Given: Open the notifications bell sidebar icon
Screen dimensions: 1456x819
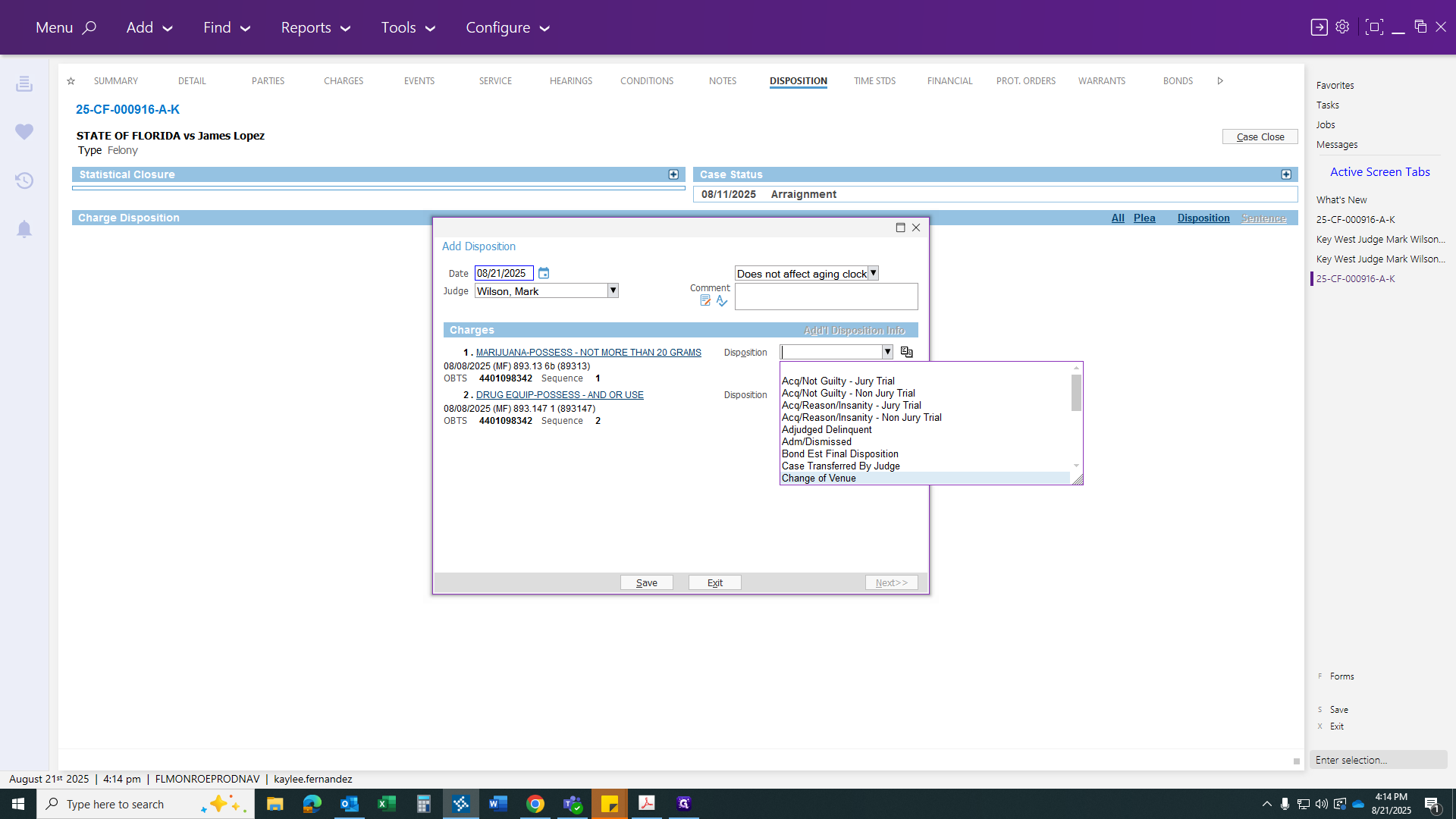Looking at the screenshot, I should [x=24, y=229].
